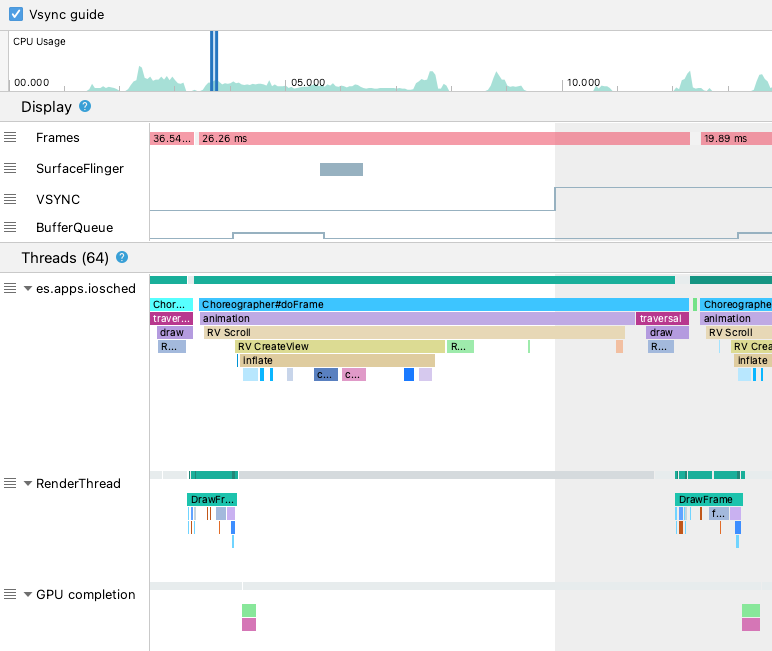The height and width of the screenshot is (651, 772).
Task: Click the Inflate trace event
Action: [x=337, y=360]
